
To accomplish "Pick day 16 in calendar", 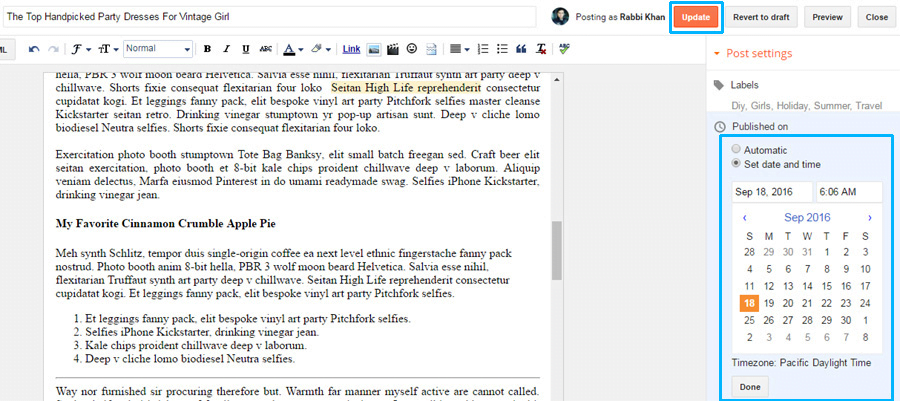I will point(845,286).
